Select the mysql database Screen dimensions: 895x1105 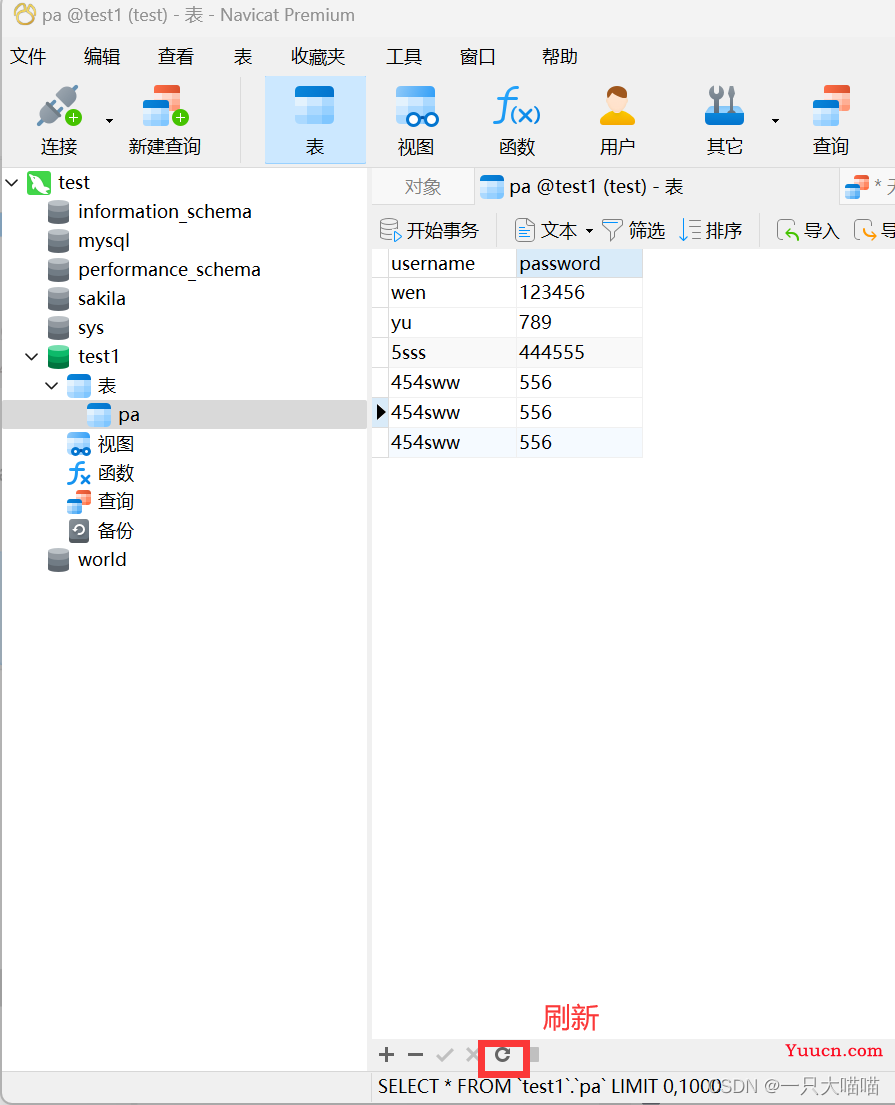(x=104, y=241)
